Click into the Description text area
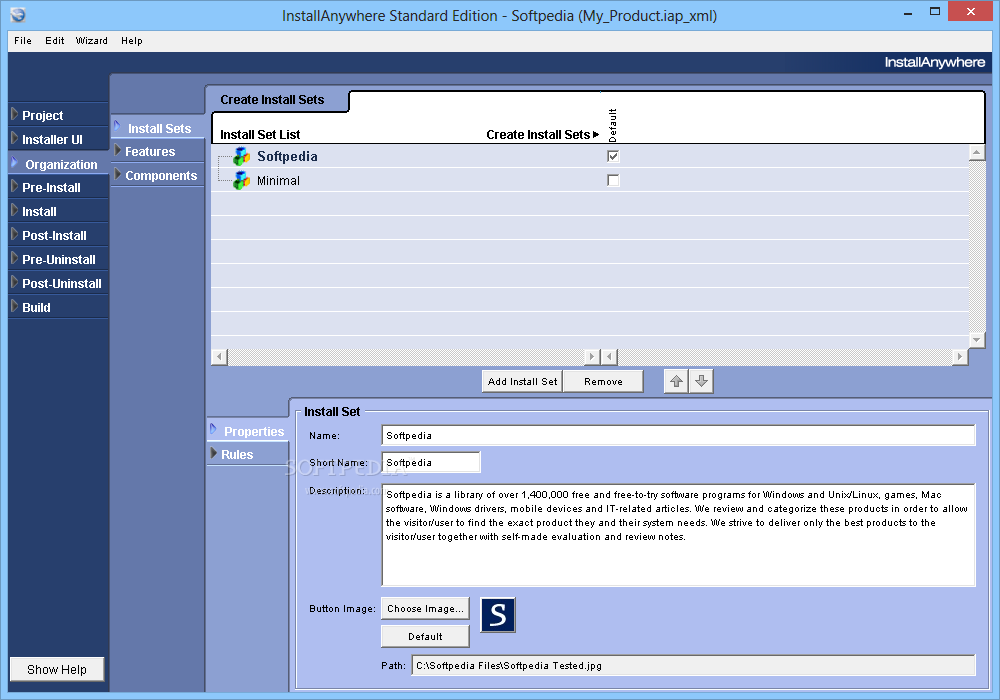The width and height of the screenshot is (1000, 700). pyautogui.click(x=679, y=535)
